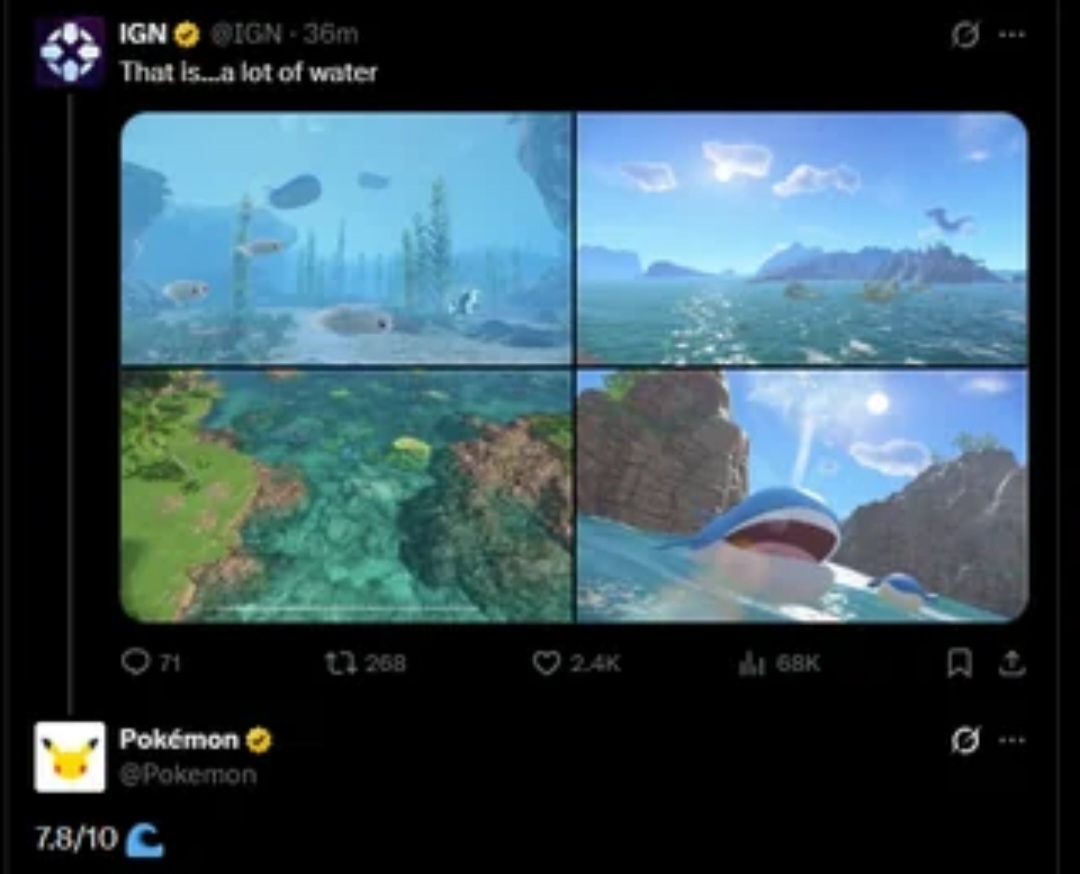
Task: Open the ocean islands horizon image
Action: (802, 238)
